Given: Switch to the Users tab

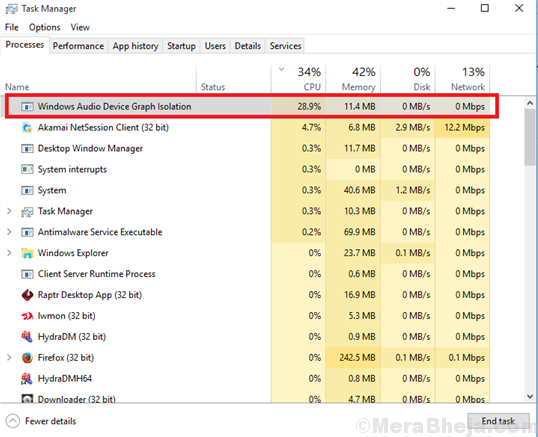Looking at the screenshot, I should [x=215, y=46].
